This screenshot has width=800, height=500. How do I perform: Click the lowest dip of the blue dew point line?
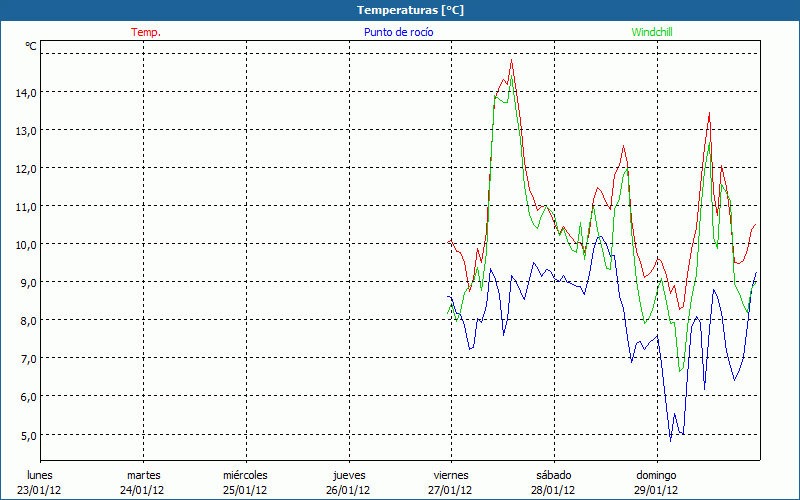click(x=671, y=440)
